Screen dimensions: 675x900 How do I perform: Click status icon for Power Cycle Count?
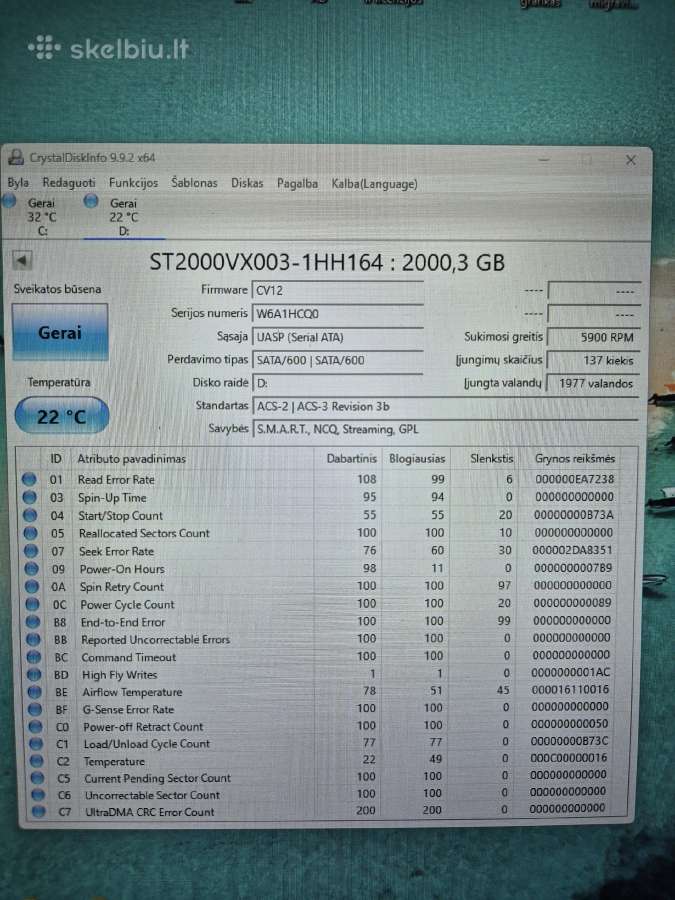(x=32, y=604)
